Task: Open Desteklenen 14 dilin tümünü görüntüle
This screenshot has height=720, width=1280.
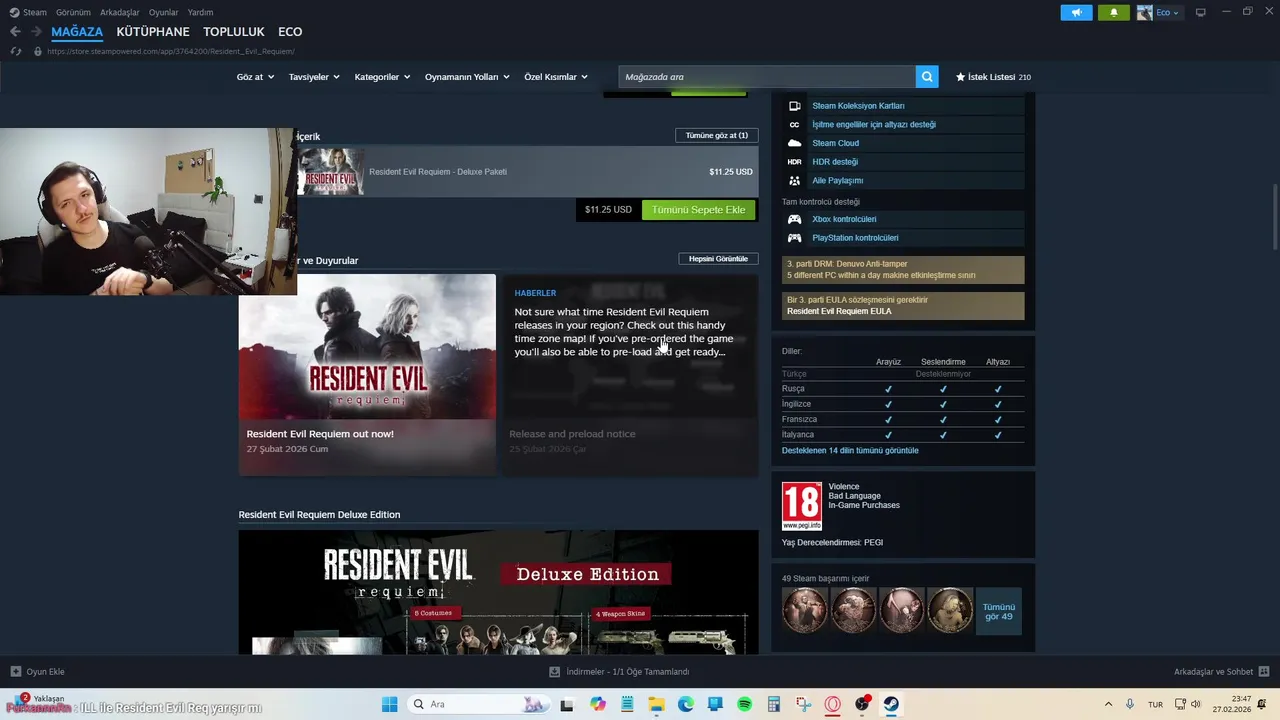Action: (850, 451)
